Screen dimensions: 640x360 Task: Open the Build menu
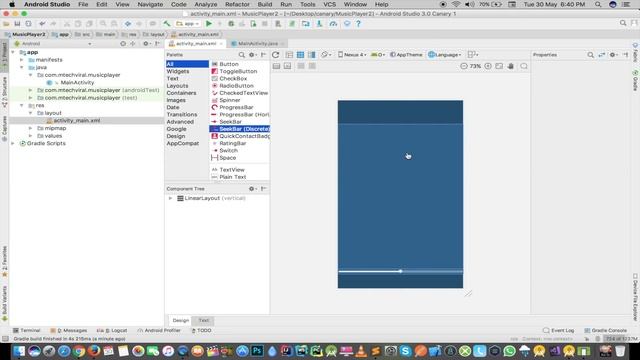coord(265,4)
